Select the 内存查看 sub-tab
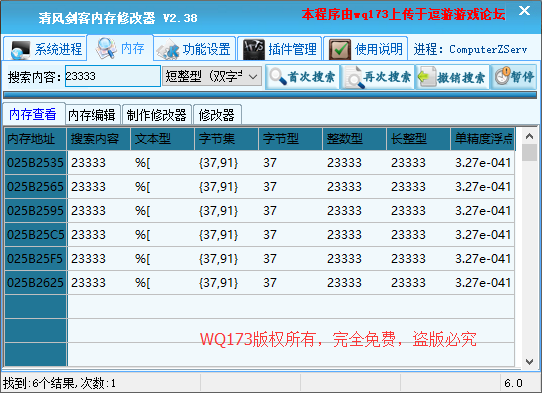Image resolution: width=542 pixels, height=393 pixels. 33,114
